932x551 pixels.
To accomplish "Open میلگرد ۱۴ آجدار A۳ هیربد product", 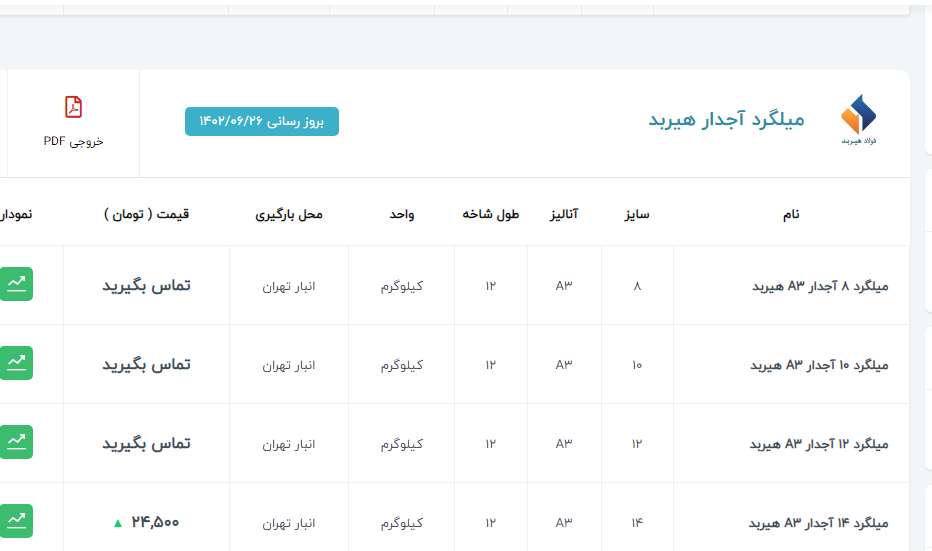I will pos(819,523).
